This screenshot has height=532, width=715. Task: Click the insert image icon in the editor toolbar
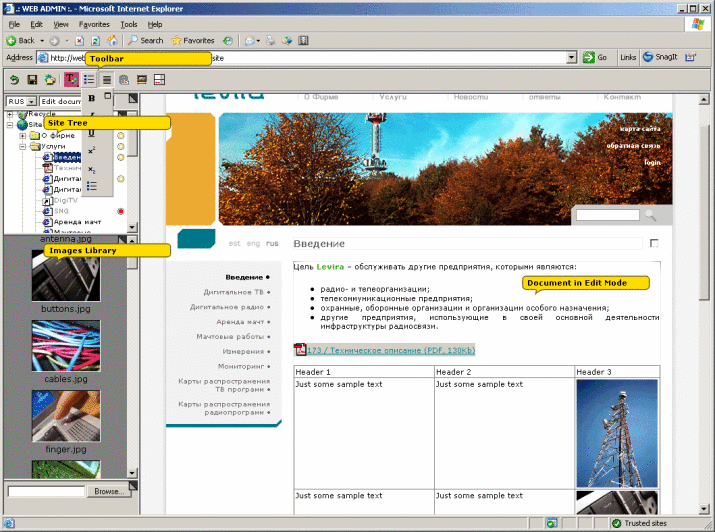point(142,80)
